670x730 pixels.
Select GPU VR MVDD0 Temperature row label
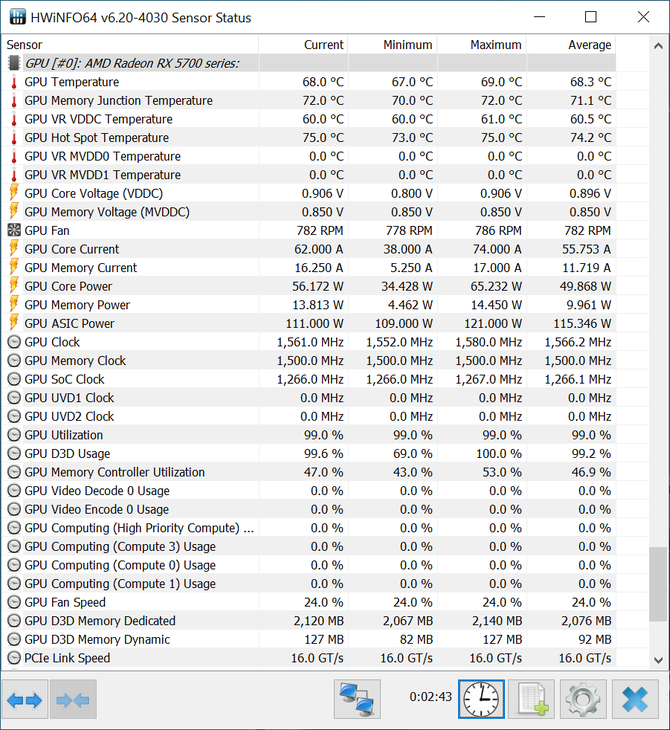[102, 156]
